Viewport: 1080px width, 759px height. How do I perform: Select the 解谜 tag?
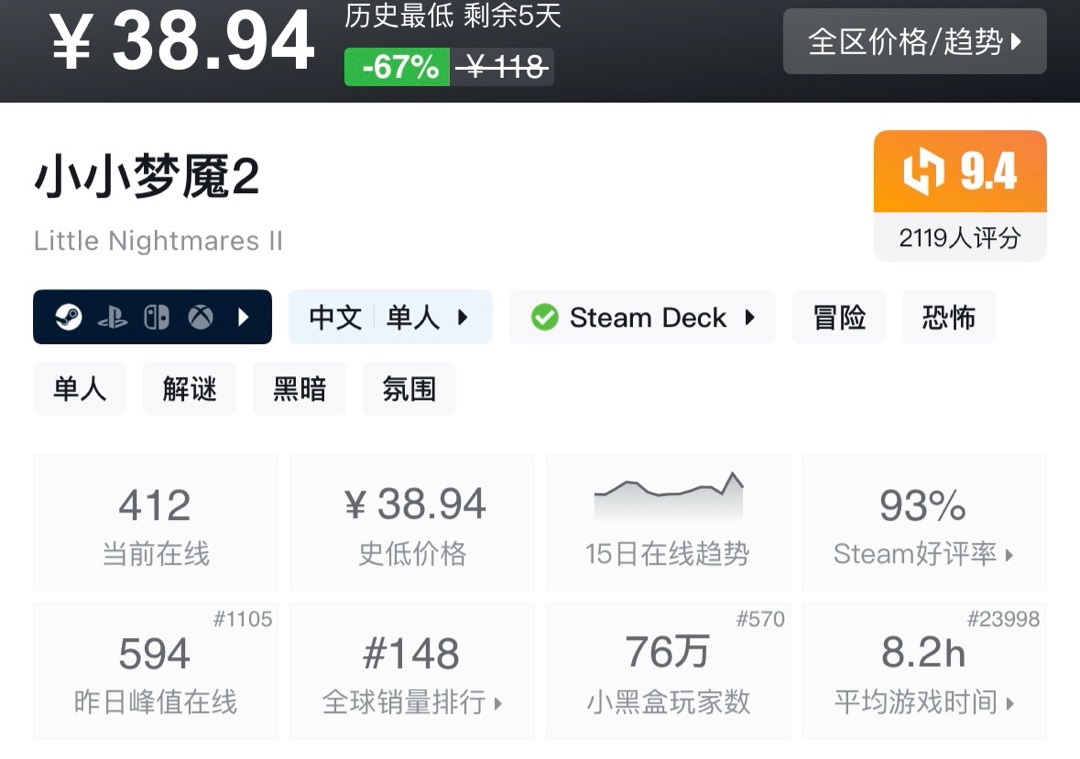[x=189, y=388]
